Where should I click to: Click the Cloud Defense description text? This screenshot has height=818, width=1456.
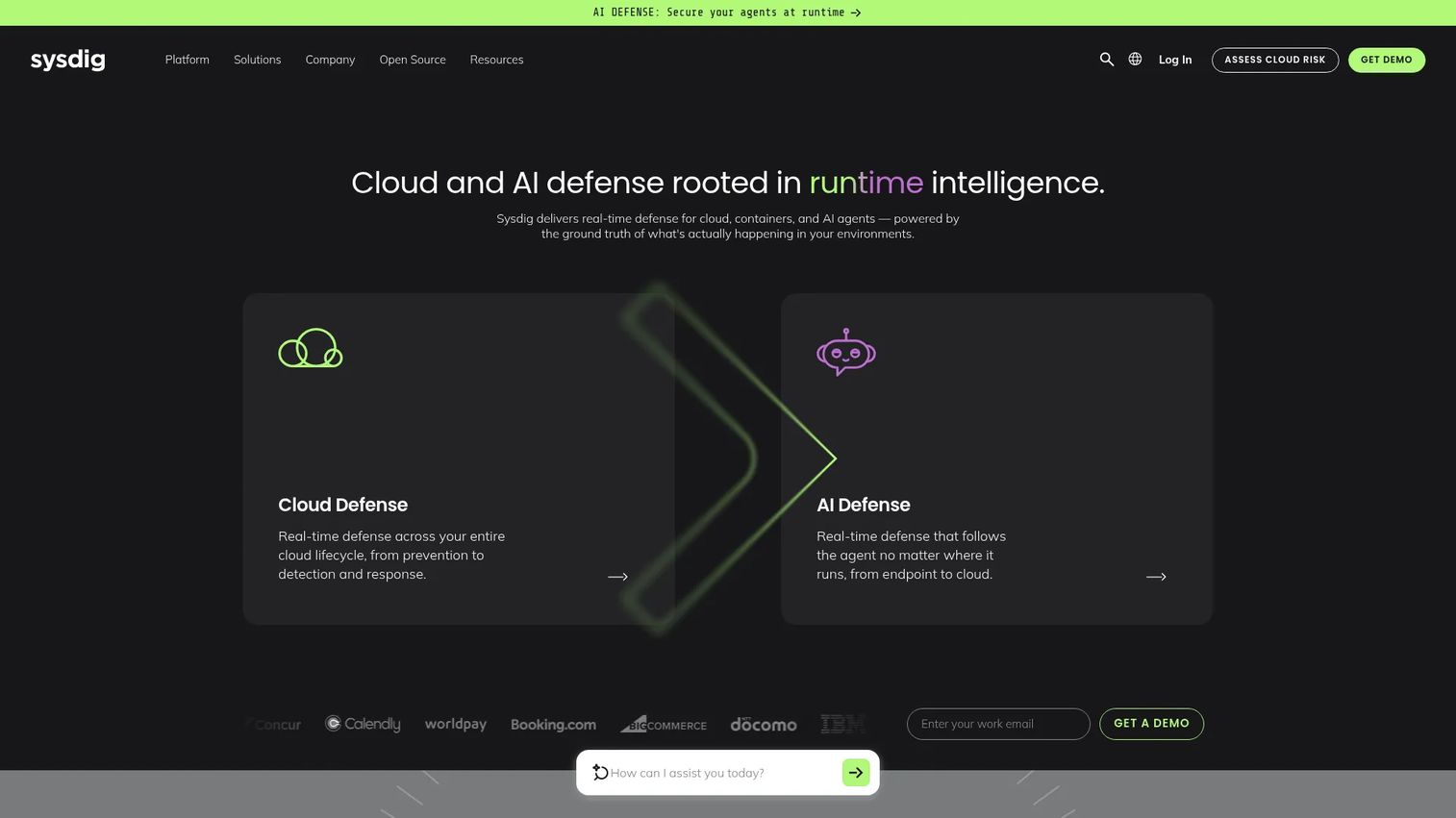pyautogui.click(x=391, y=556)
